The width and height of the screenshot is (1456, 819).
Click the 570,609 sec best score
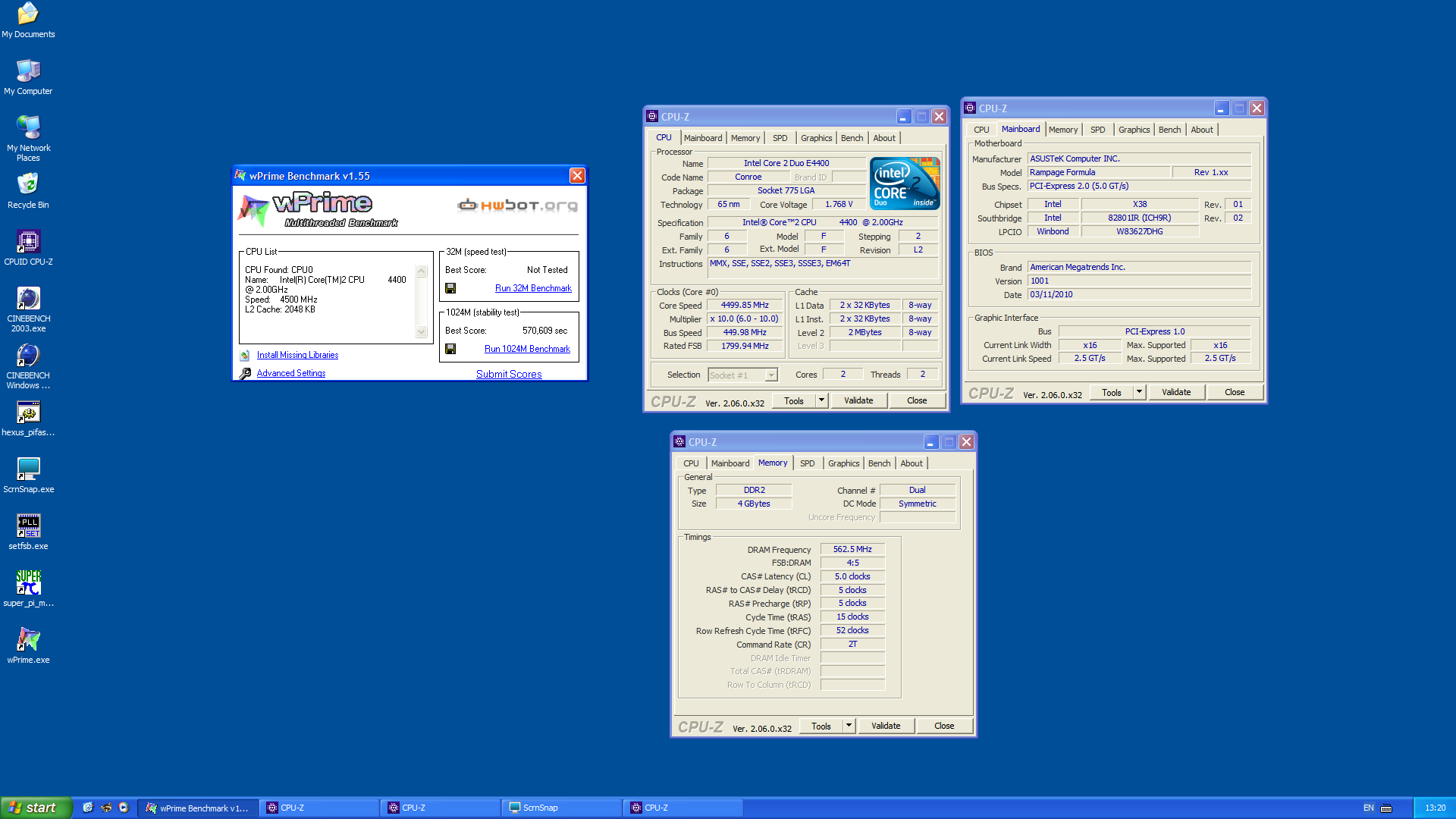pos(544,331)
